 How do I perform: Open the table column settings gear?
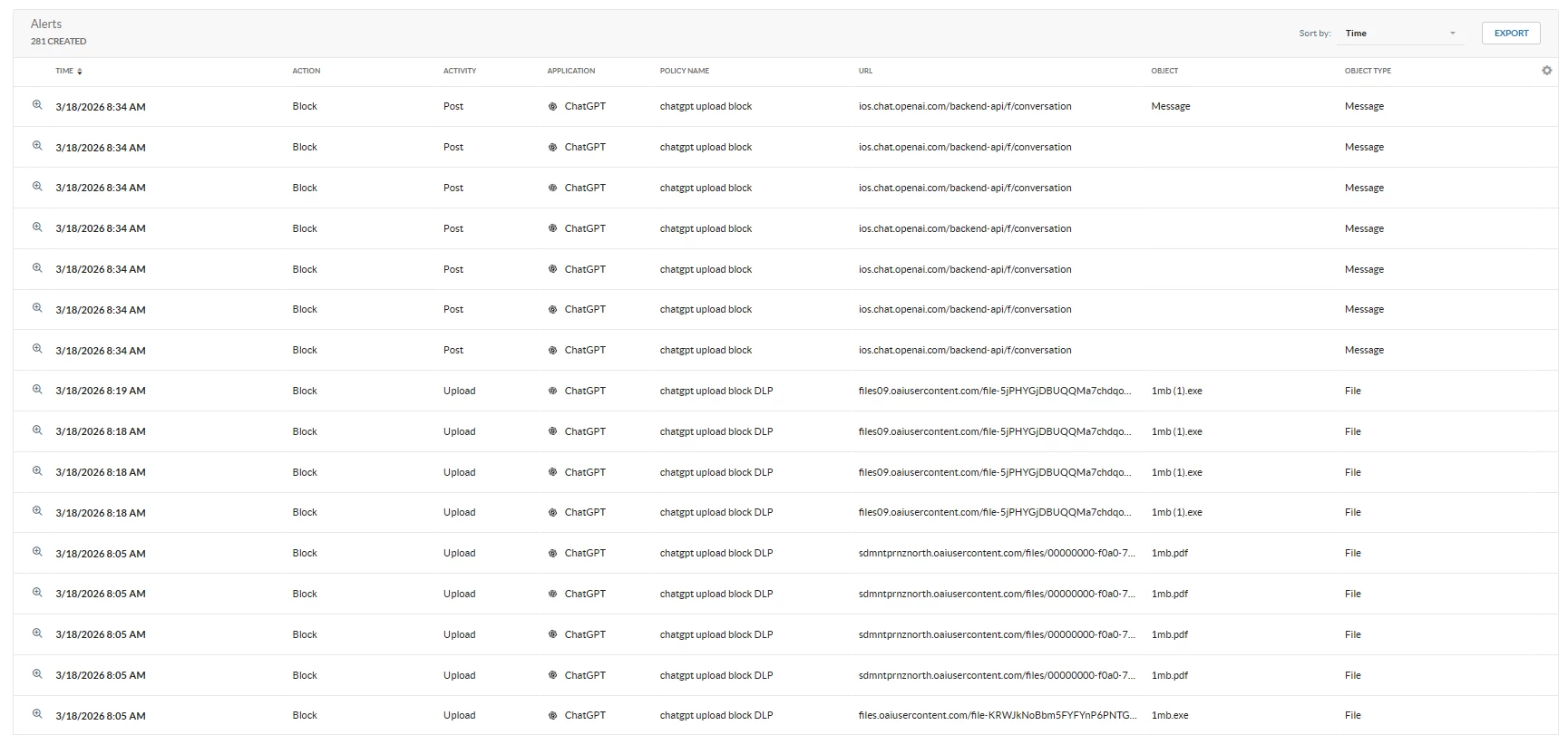[1546, 71]
